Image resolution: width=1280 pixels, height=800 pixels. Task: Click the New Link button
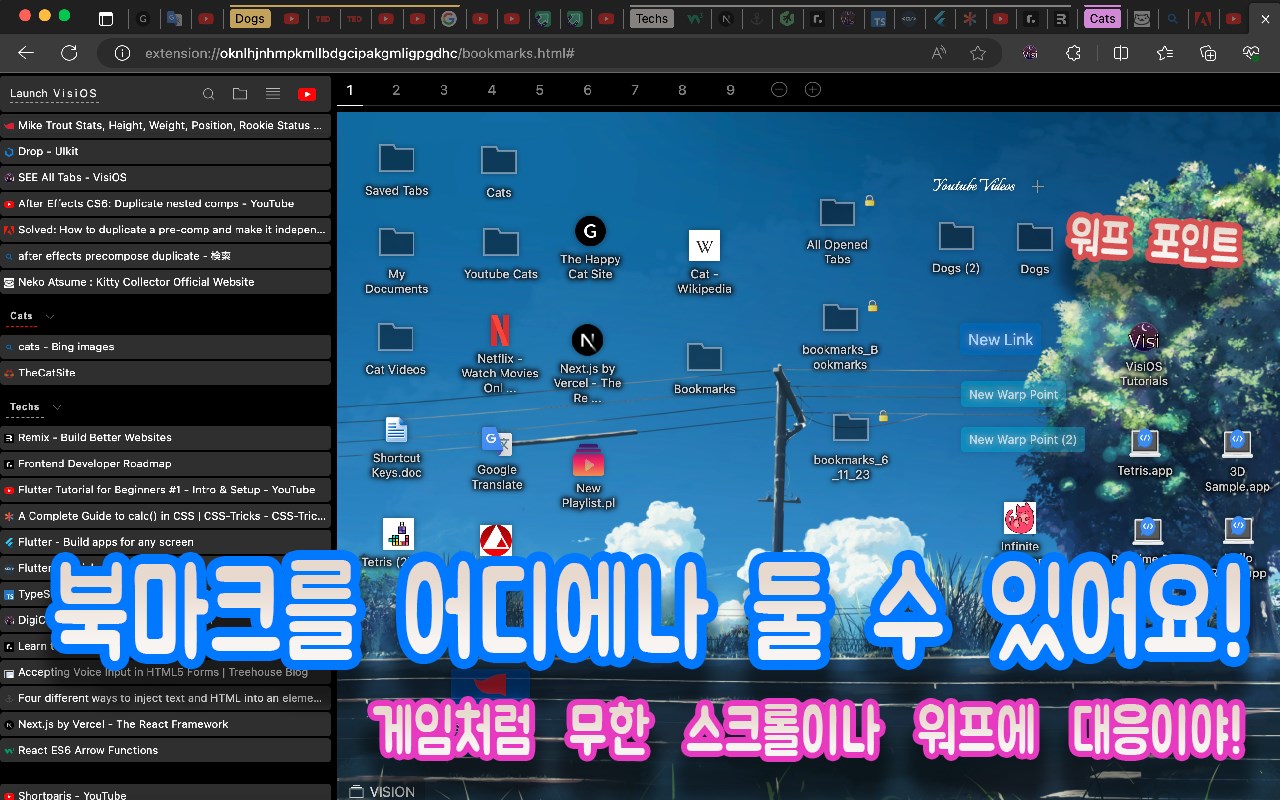pos(1000,340)
